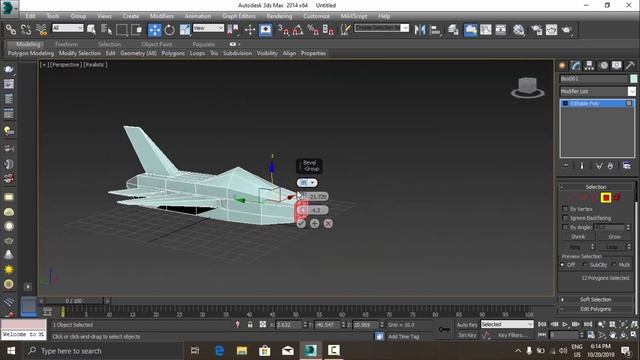Click the ViewCube in viewport
This screenshot has height=360, width=640.
tap(528, 87)
